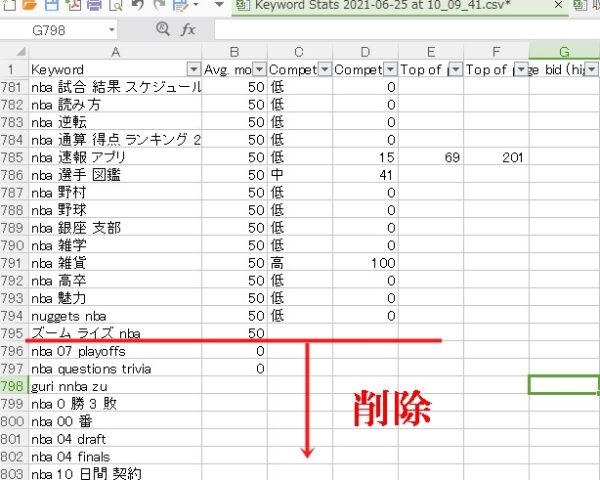The height and width of the screenshot is (480, 600).
Task: Click cell 'nba 04 draft'
Action: pyautogui.click(x=115, y=439)
